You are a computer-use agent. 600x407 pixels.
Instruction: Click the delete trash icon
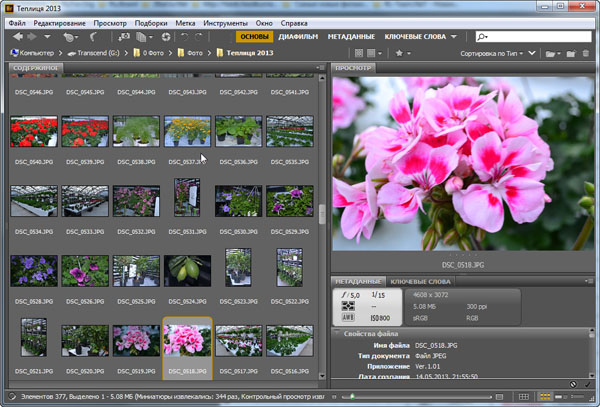(585, 53)
